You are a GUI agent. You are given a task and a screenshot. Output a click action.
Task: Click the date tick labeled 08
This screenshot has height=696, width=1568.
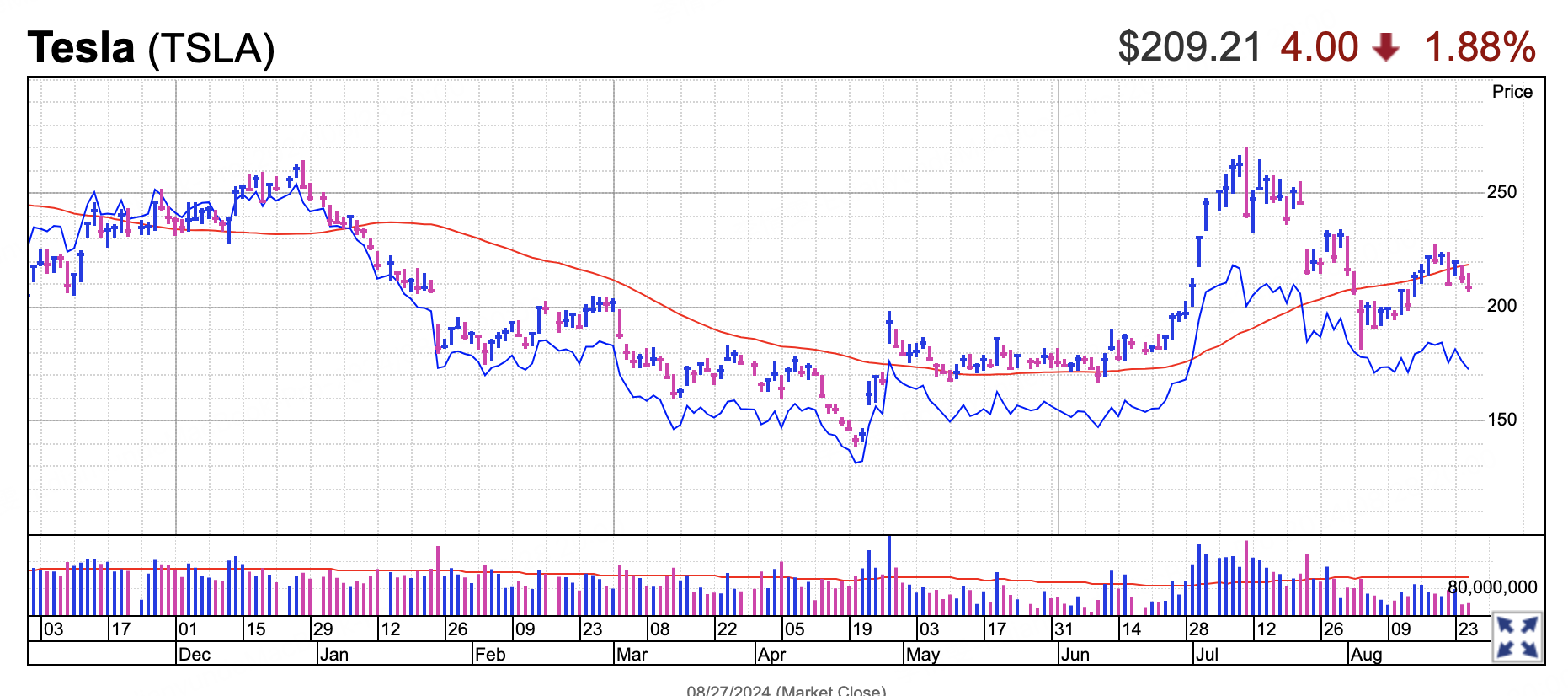click(659, 629)
